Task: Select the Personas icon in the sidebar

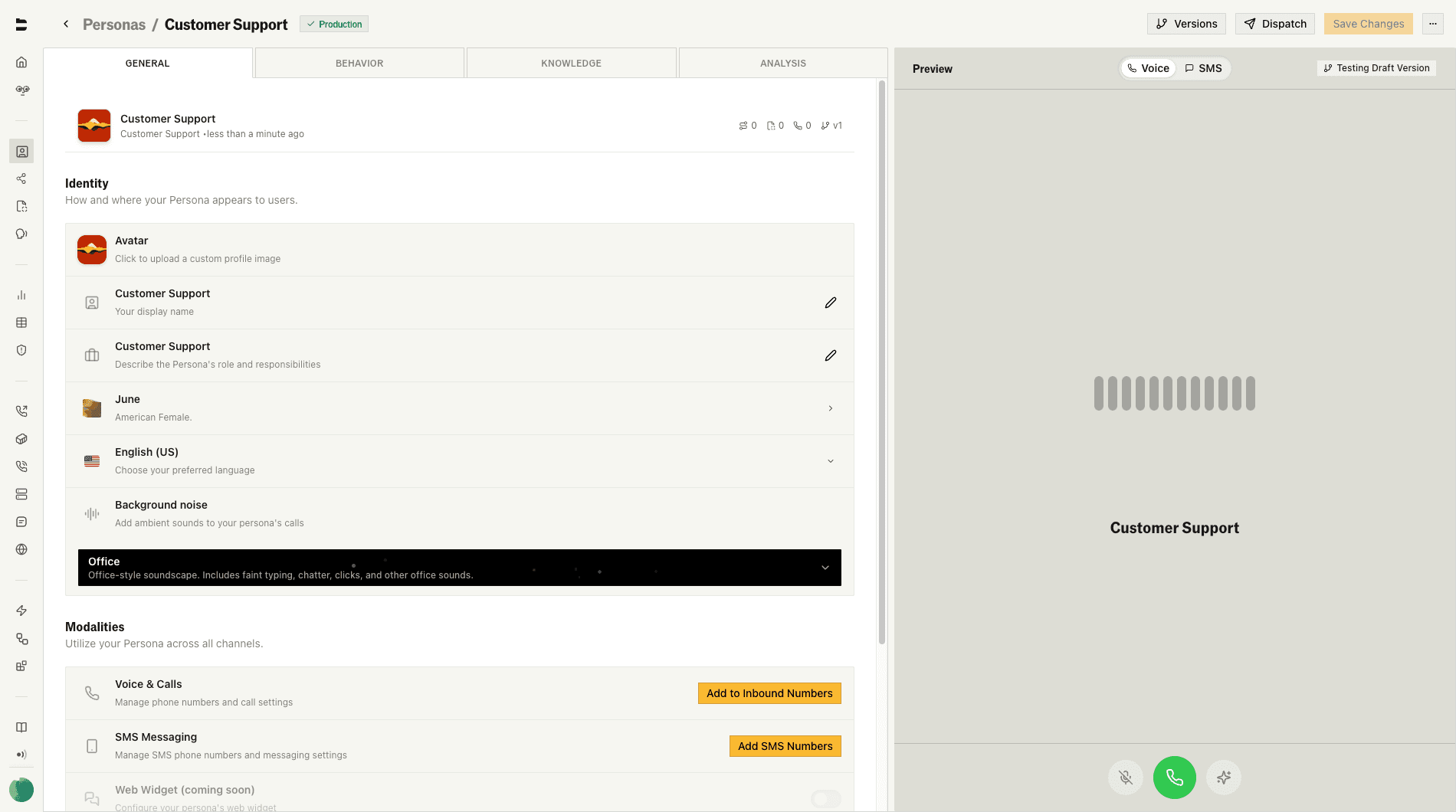Action: click(21, 151)
